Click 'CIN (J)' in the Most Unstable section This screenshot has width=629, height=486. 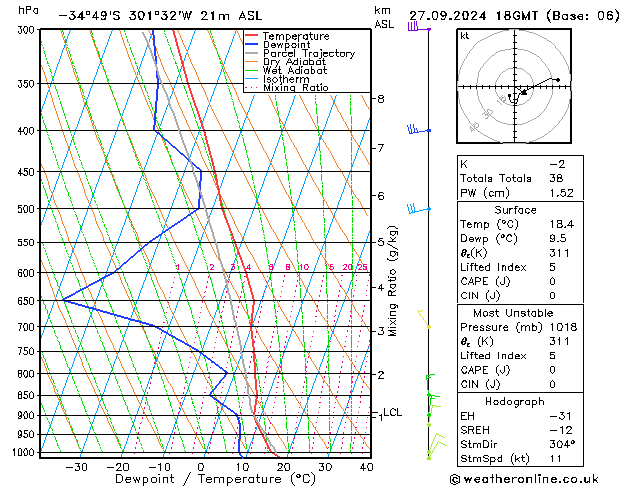480,384
